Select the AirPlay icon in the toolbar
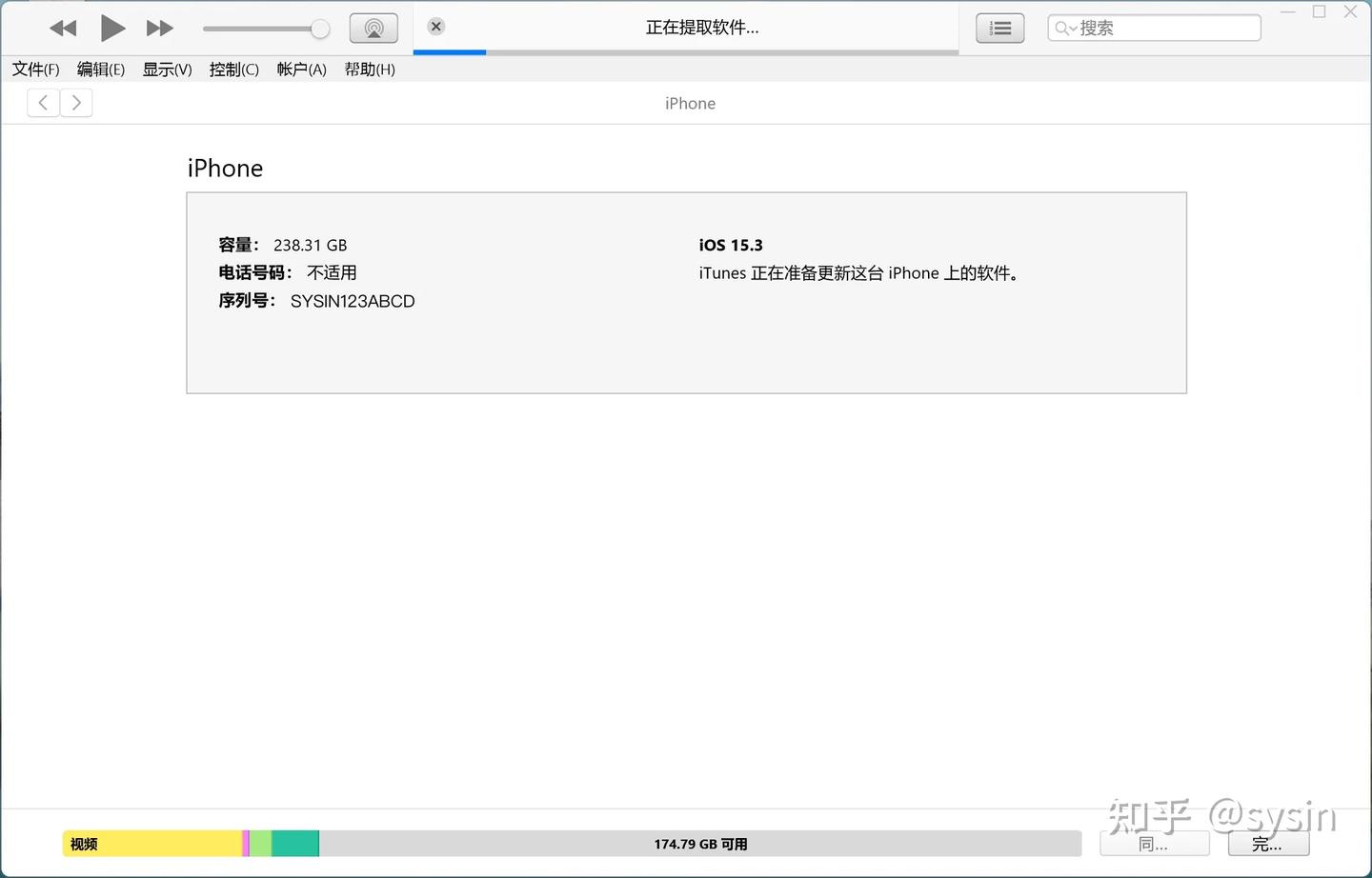Viewport: 1372px width, 878px height. (373, 27)
